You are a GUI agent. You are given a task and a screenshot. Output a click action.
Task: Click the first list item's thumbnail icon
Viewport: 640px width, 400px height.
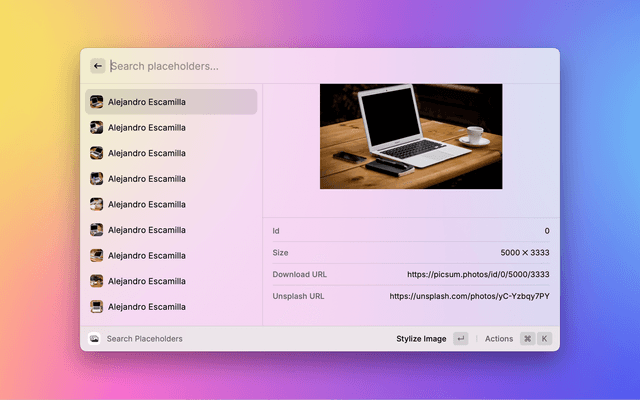coord(96,102)
